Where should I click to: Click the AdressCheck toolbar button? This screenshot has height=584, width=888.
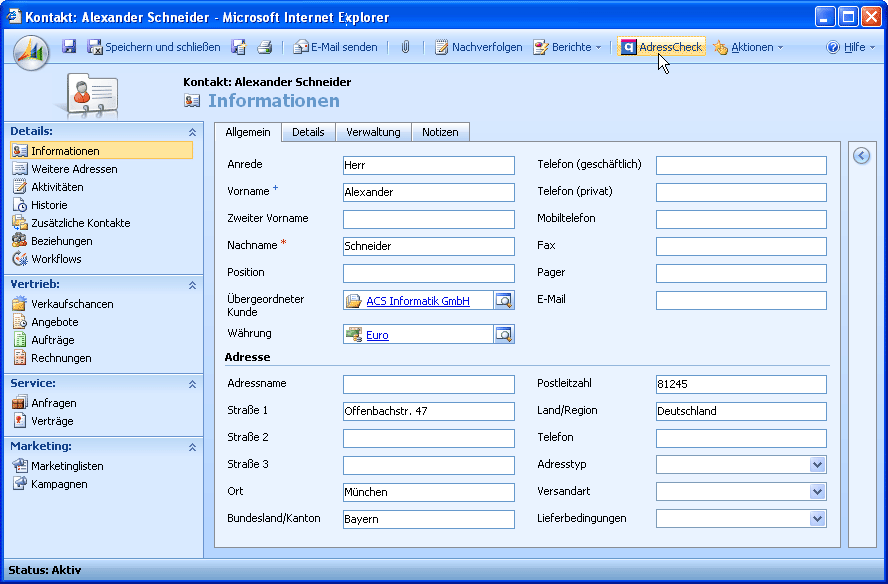[x=661, y=47]
